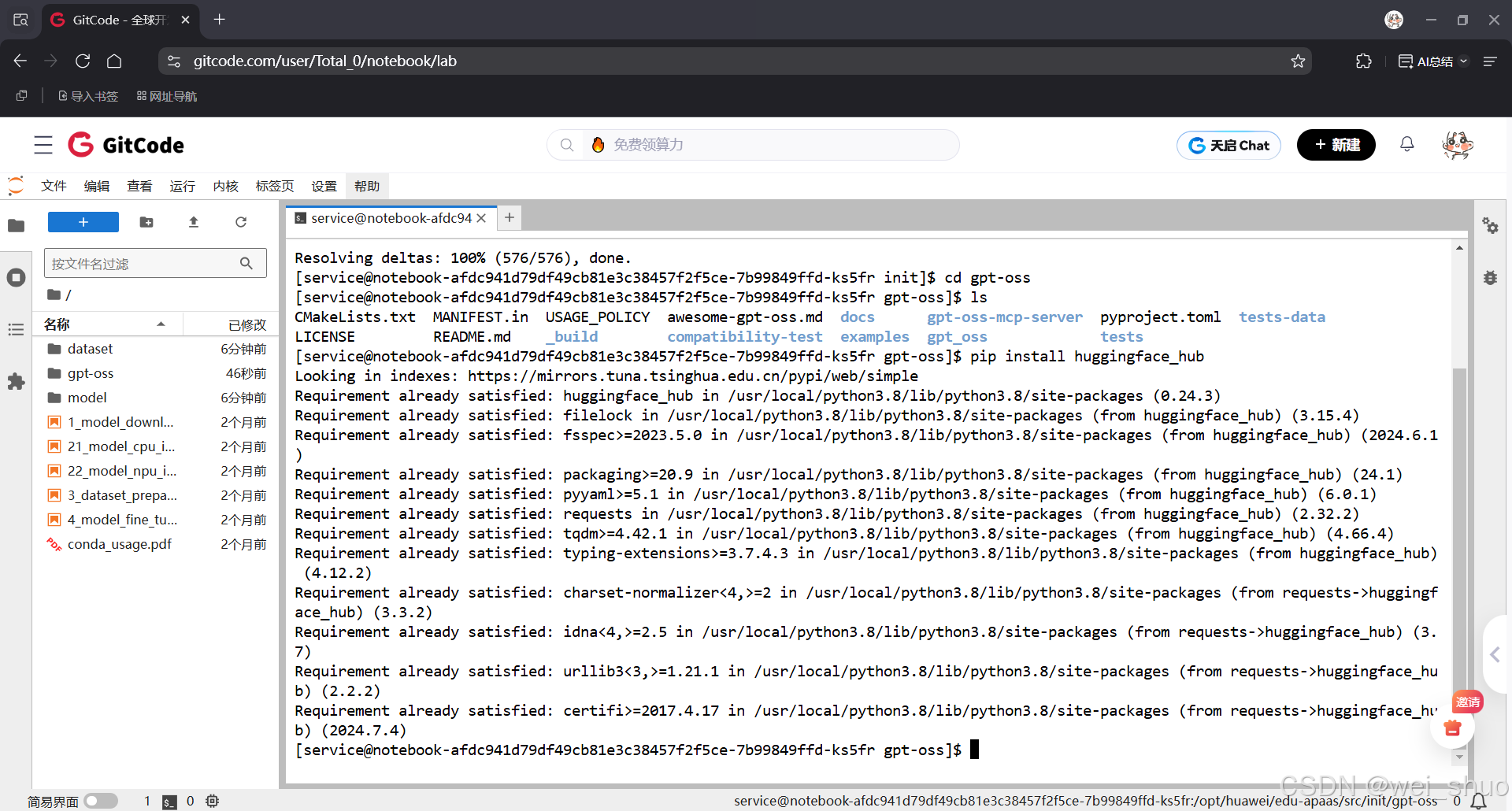Open the table of contents panel

point(16,330)
